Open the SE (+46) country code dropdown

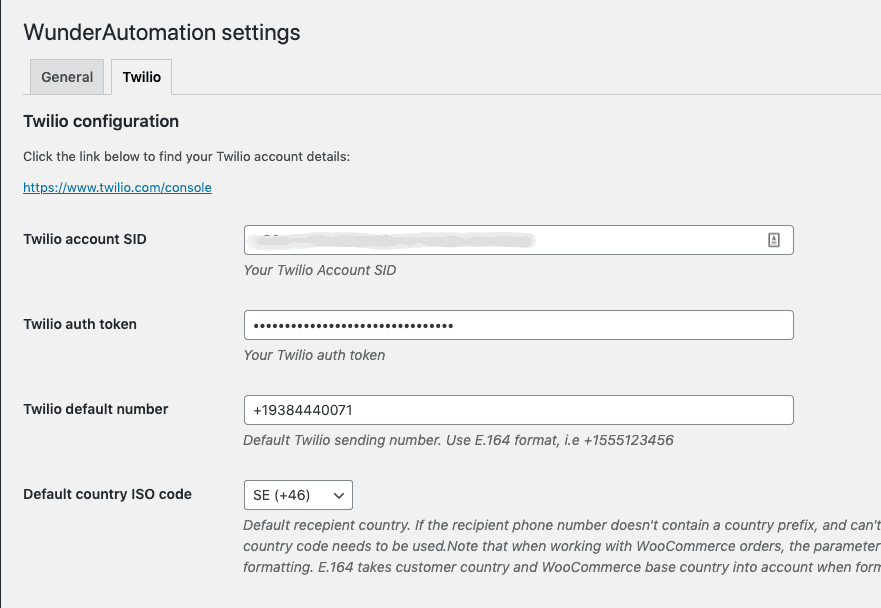297,495
